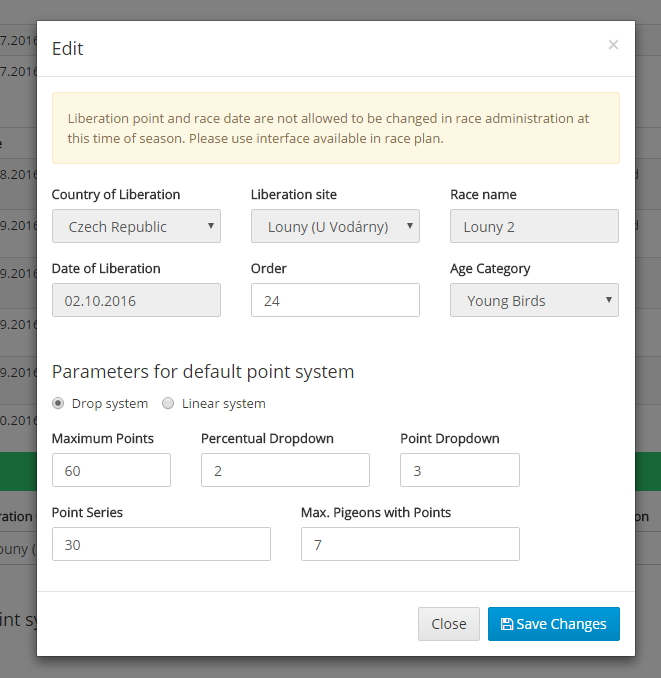This screenshot has width=661, height=678.
Task: Edit the Percentual Dropdown field
Action: [285, 471]
